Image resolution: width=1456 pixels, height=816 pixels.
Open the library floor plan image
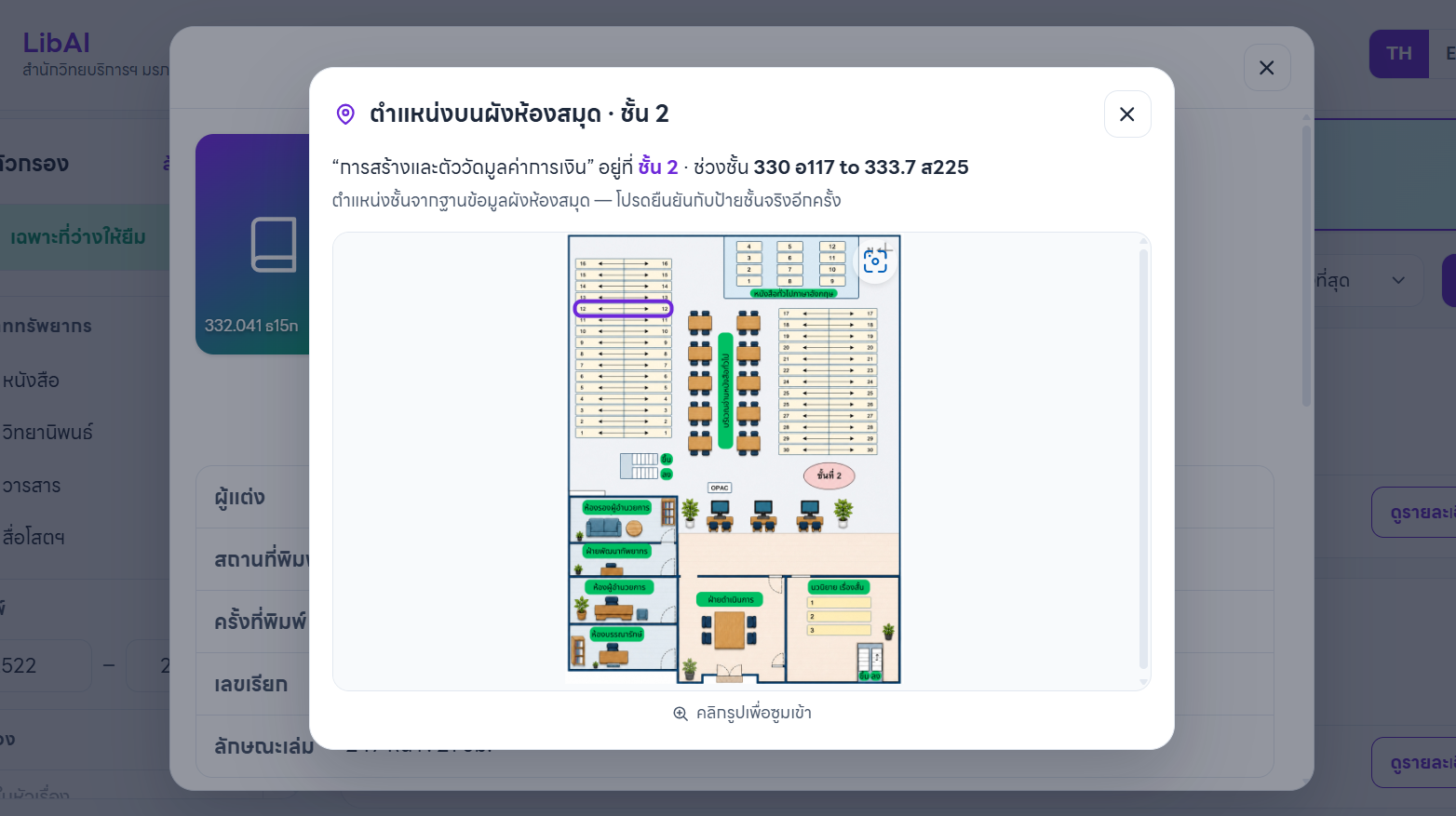[x=734, y=459]
